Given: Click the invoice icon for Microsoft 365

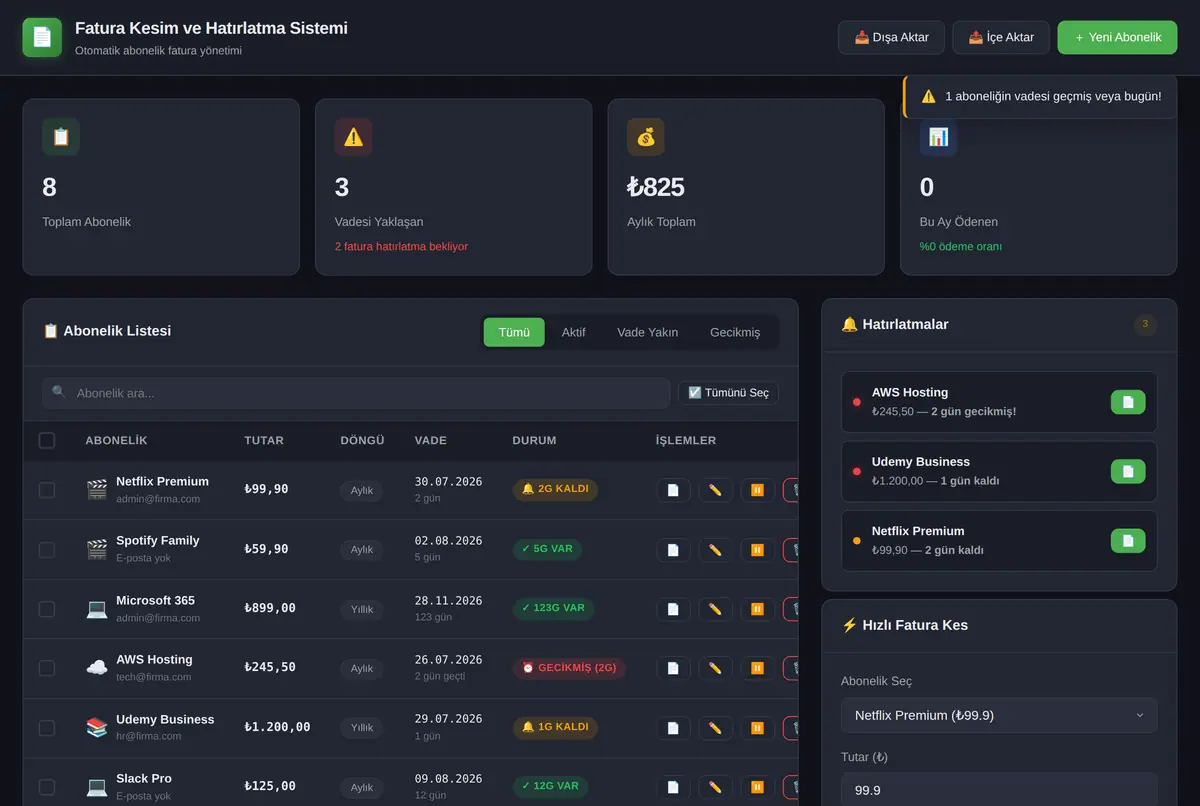Looking at the screenshot, I should tap(673, 609).
